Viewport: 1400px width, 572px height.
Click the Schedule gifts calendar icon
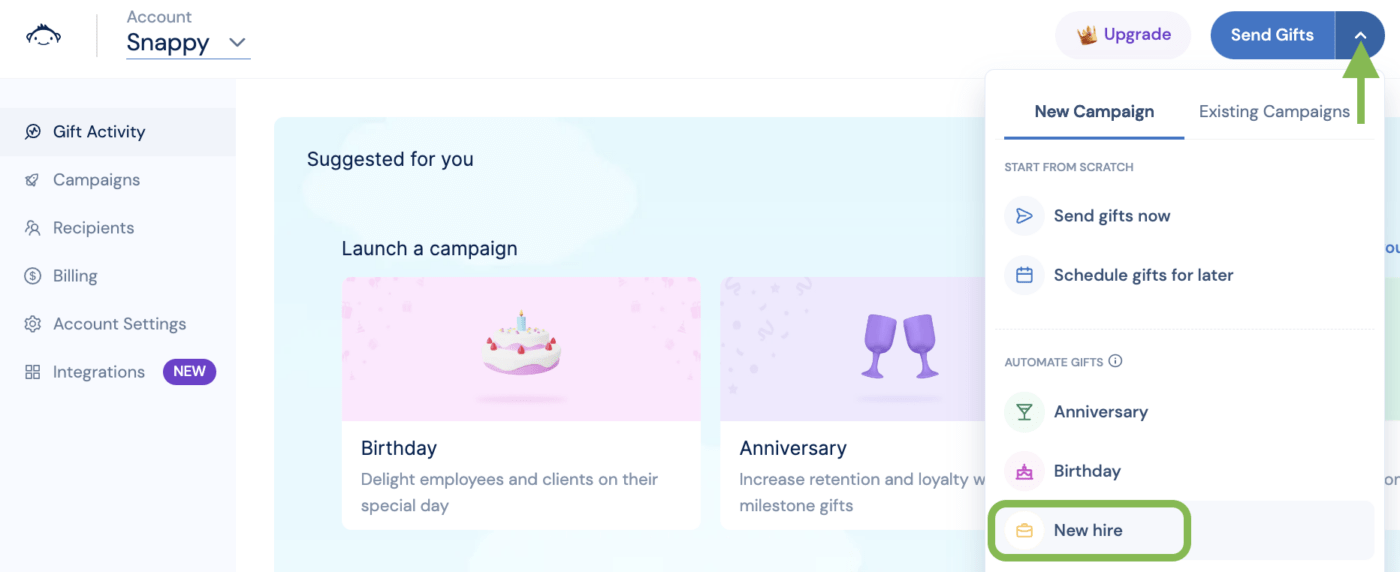tap(1024, 275)
